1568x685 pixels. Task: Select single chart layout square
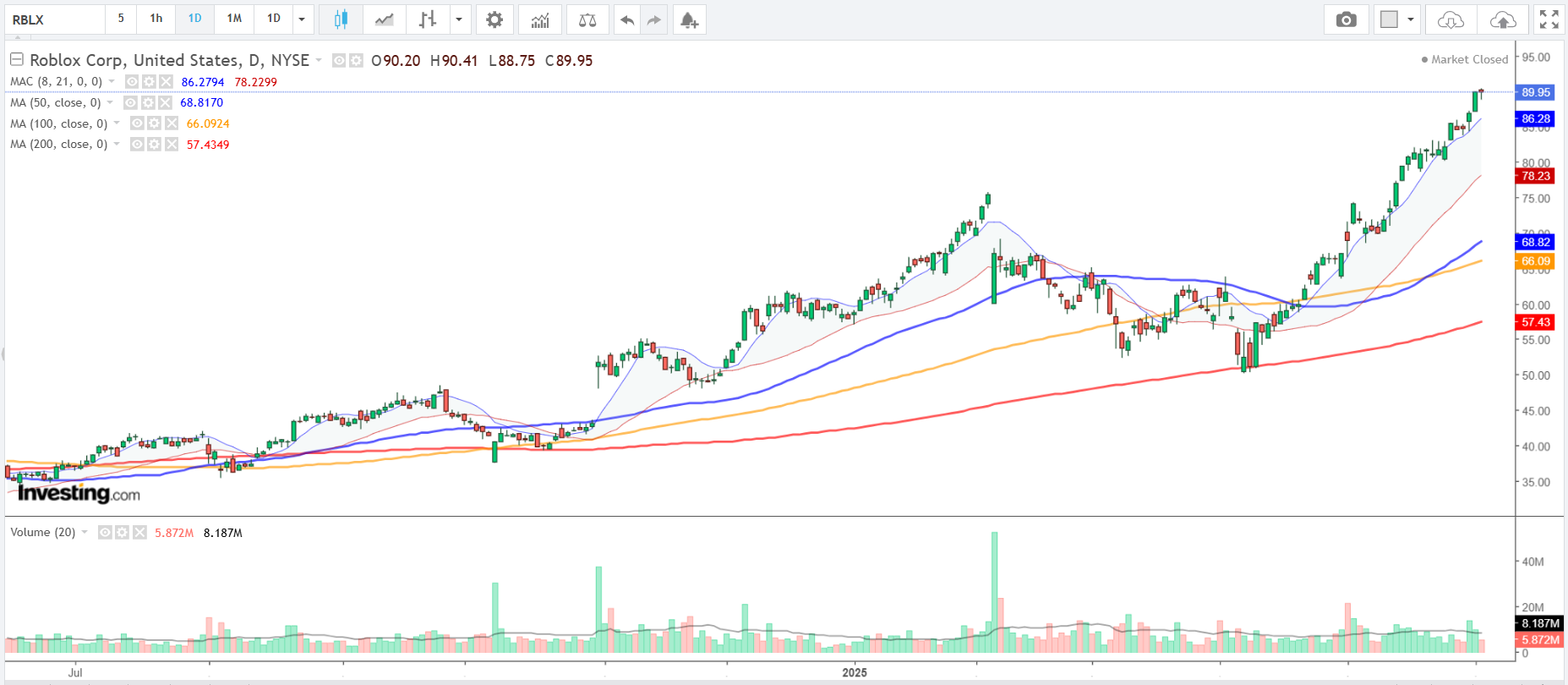point(1389,19)
